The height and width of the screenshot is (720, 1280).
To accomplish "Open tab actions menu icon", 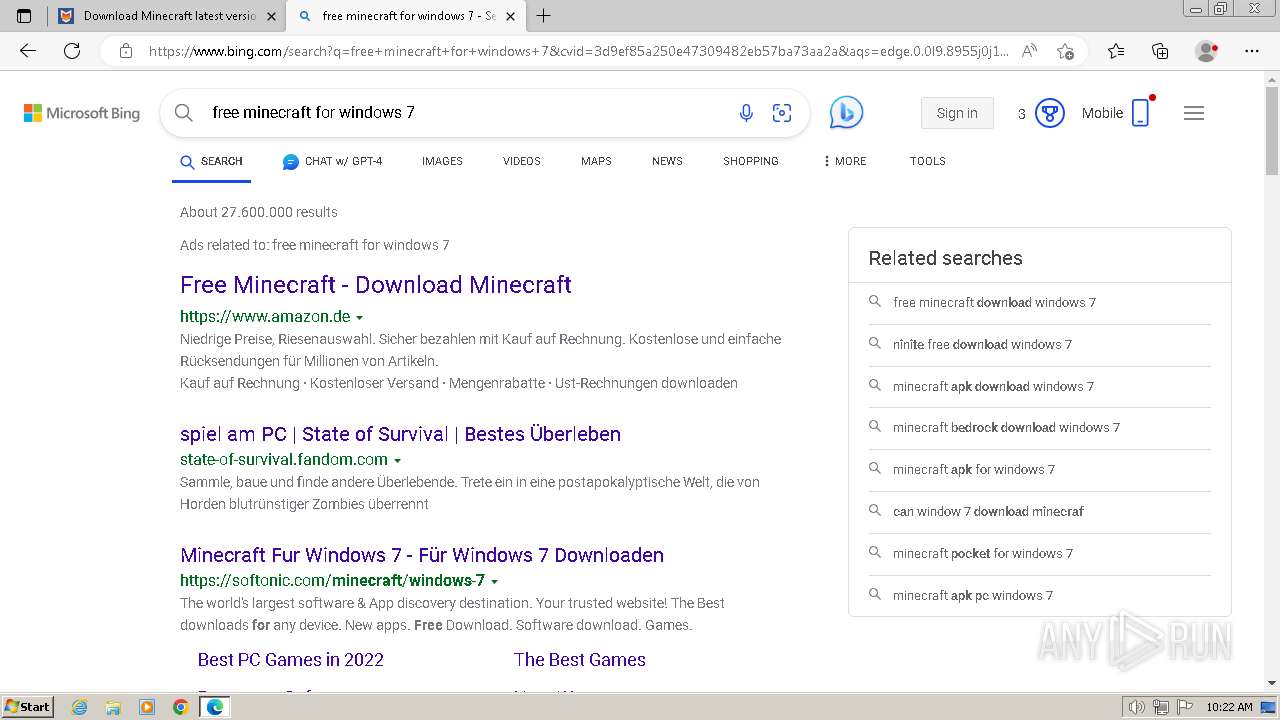I will tap(24, 16).
